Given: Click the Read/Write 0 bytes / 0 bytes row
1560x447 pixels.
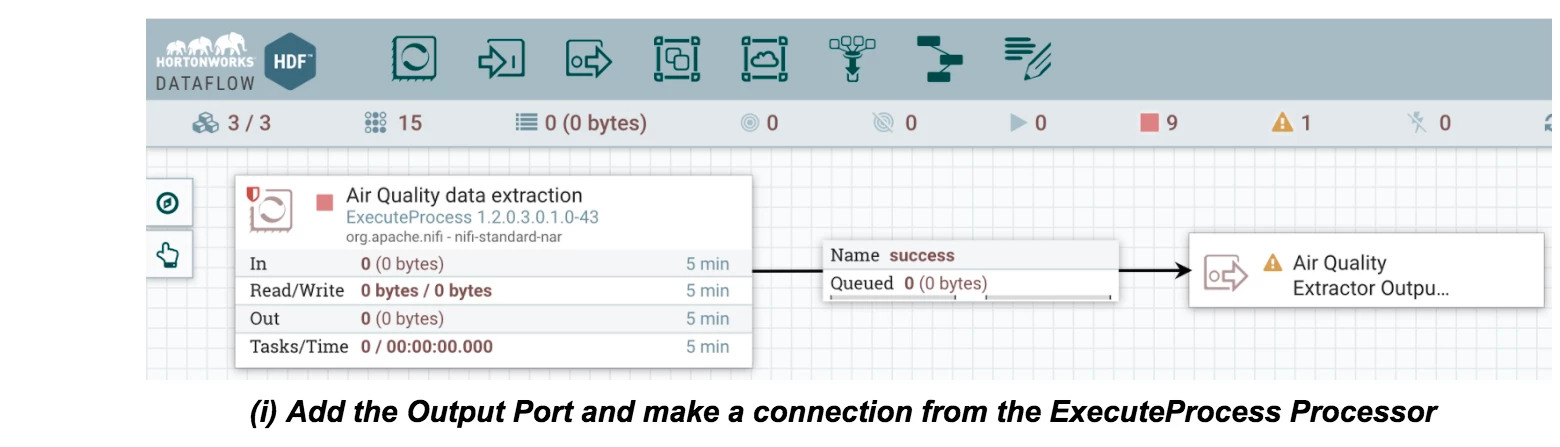Looking at the screenshot, I should 493,291.
